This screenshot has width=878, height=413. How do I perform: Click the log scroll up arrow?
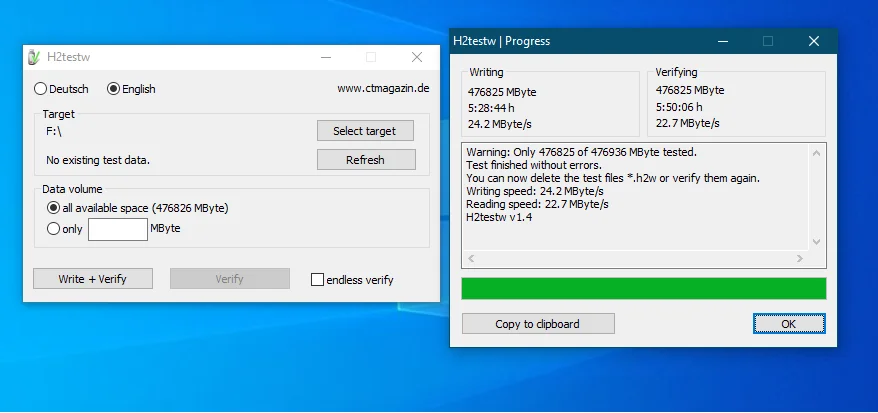point(816,153)
